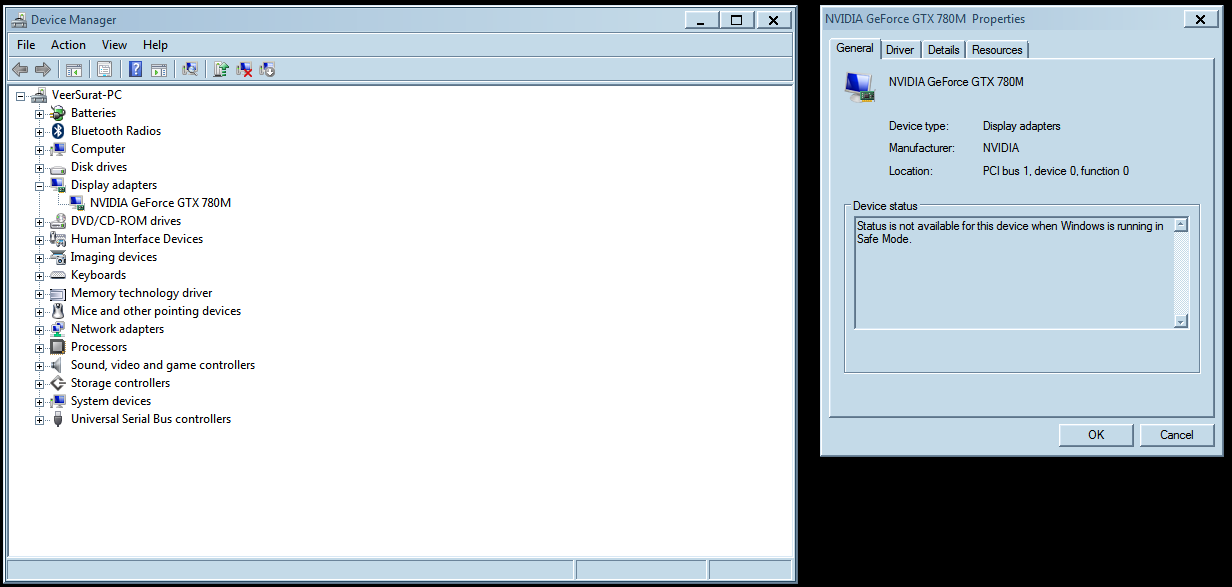Click the Network adapters icon
1232x587 pixels.
58,329
